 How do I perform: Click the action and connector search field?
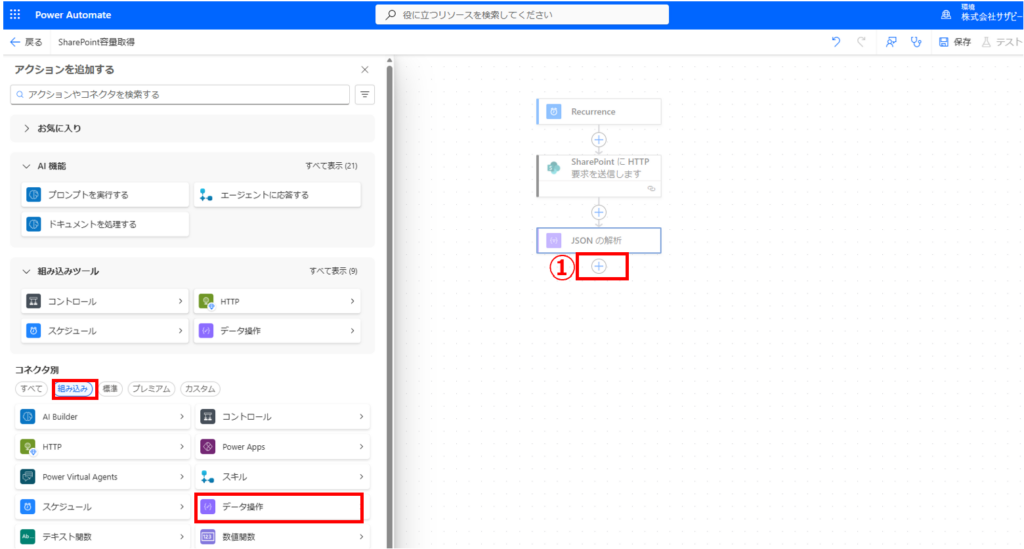pyautogui.click(x=180, y=94)
